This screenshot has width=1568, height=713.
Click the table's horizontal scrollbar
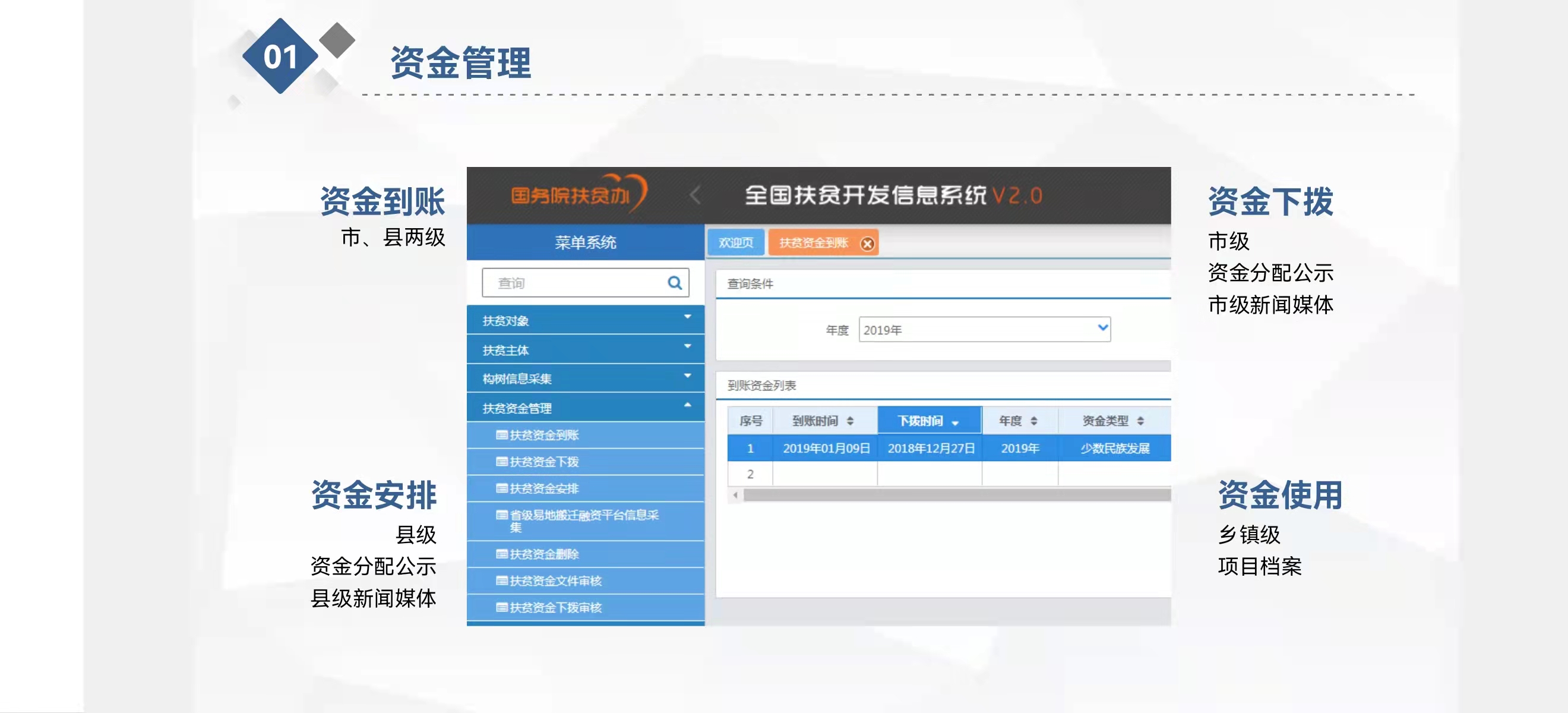(956, 495)
